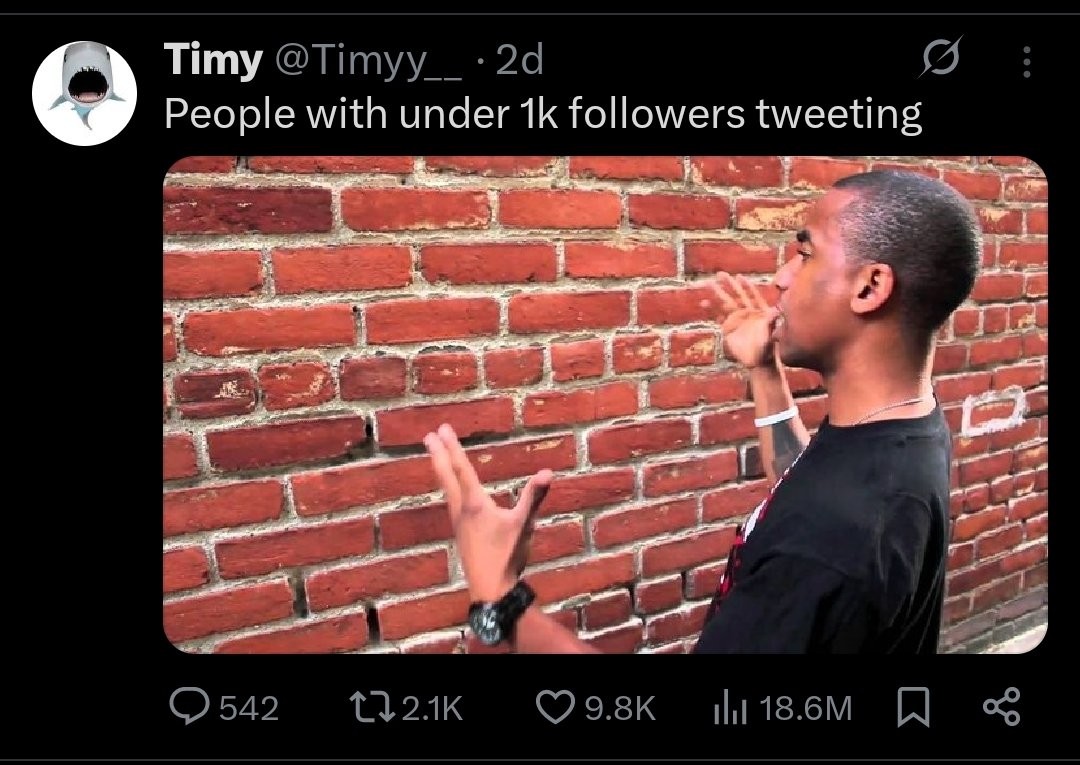Open the share icon for this tweet
Screen dimensions: 1080x765
1001,708
